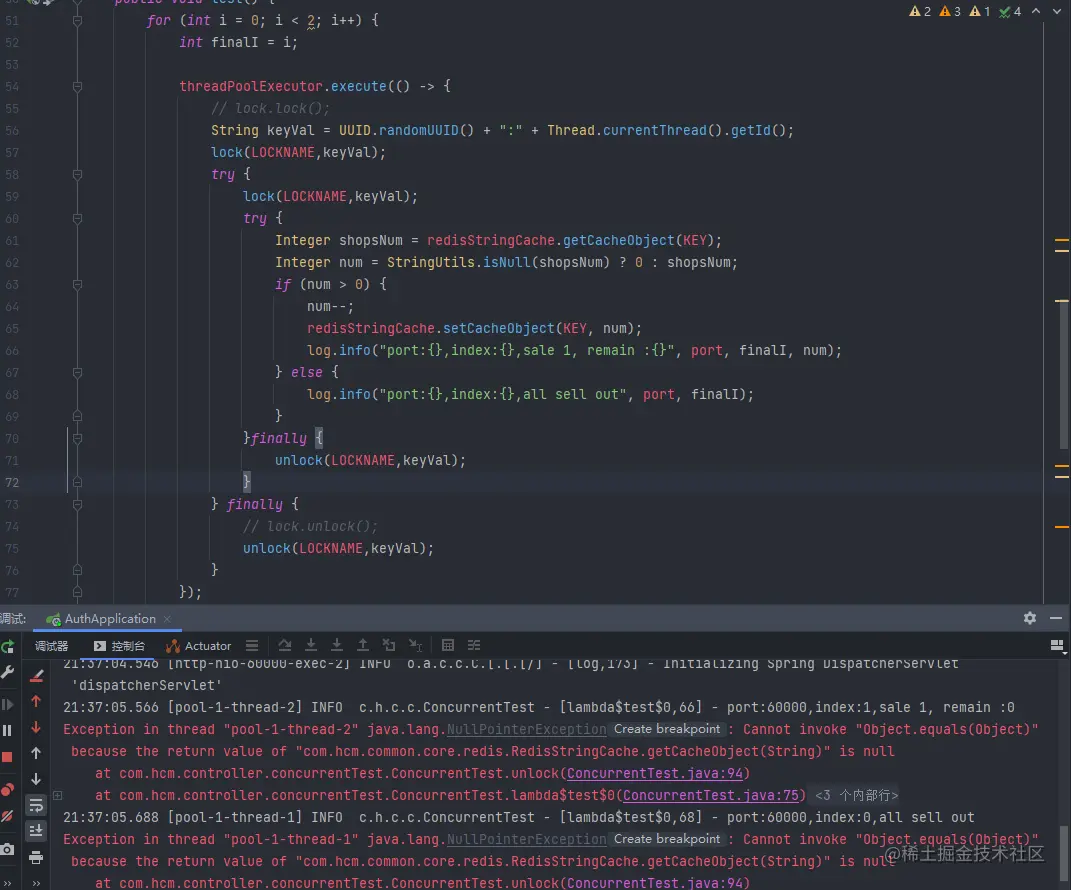Collapse the outer try block at line 58
The image size is (1071, 890).
77,175
